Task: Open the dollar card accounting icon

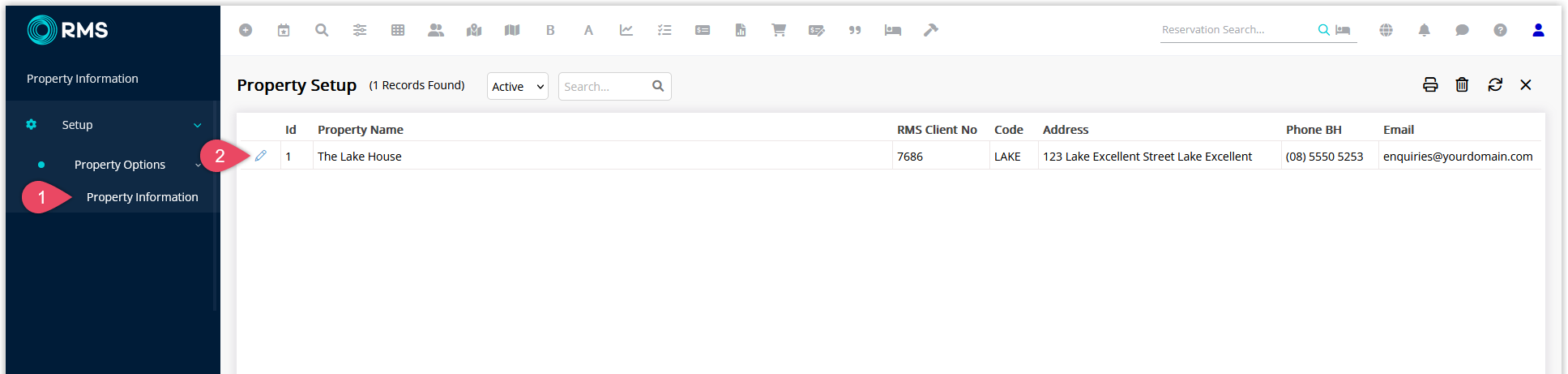Action: point(703,30)
